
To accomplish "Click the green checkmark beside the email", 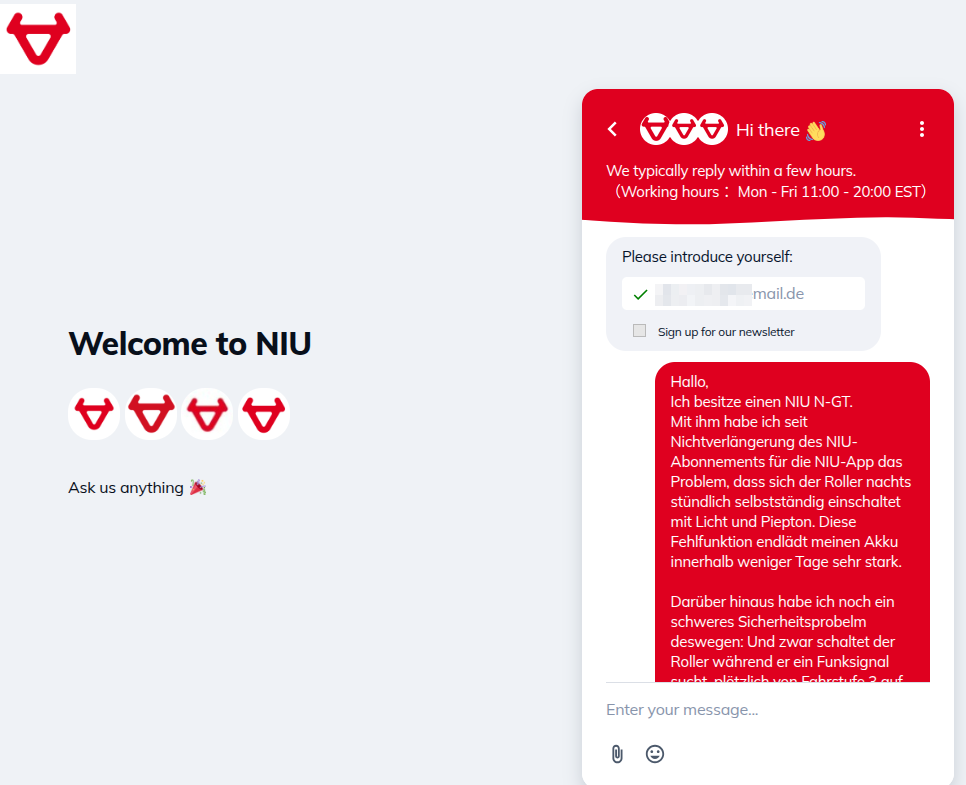I will tap(641, 294).
